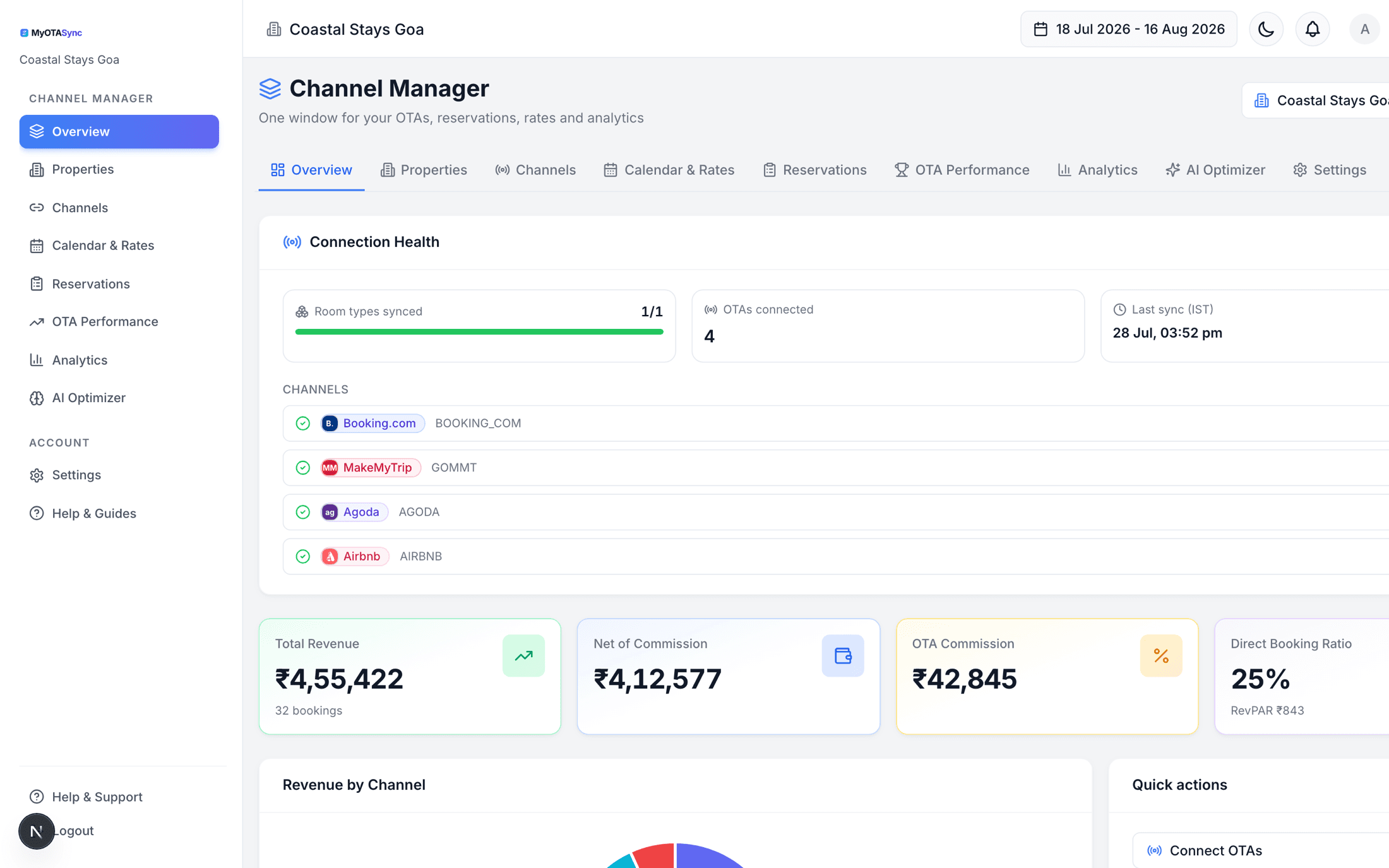Open the date range picker 18 Jul 2026 - 16 Aug 2026
Screen dimensions: 1389x868
1129,29
